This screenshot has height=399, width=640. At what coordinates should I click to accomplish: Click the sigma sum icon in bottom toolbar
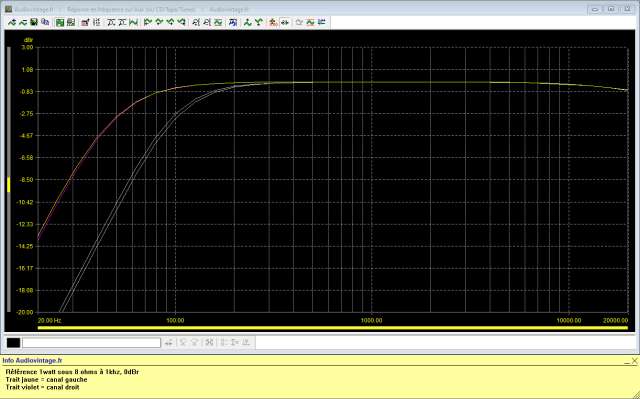[x=235, y=343]
